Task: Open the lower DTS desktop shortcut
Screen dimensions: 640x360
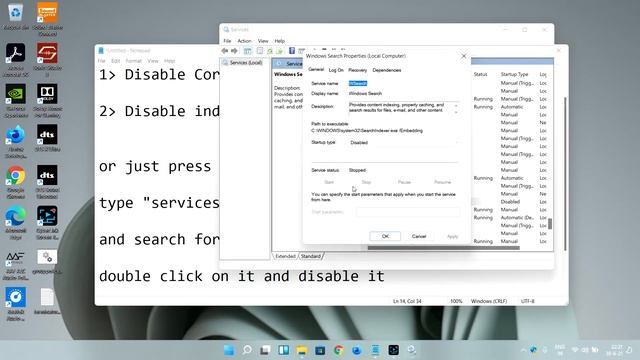Action: [x=47, y=182]
